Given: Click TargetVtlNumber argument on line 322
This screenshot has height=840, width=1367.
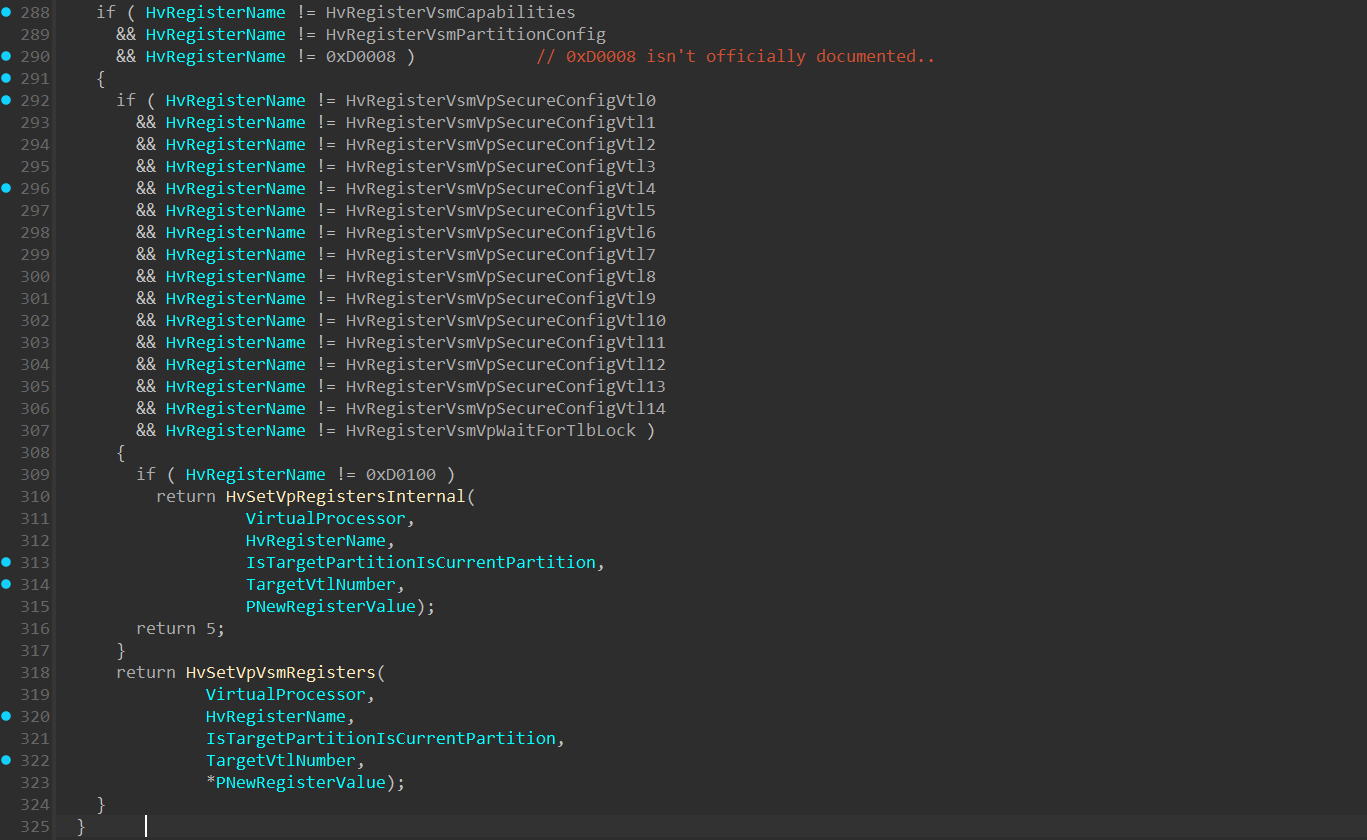Looking at the screenshot, I should pyautogui.click(x=280, y=760).
